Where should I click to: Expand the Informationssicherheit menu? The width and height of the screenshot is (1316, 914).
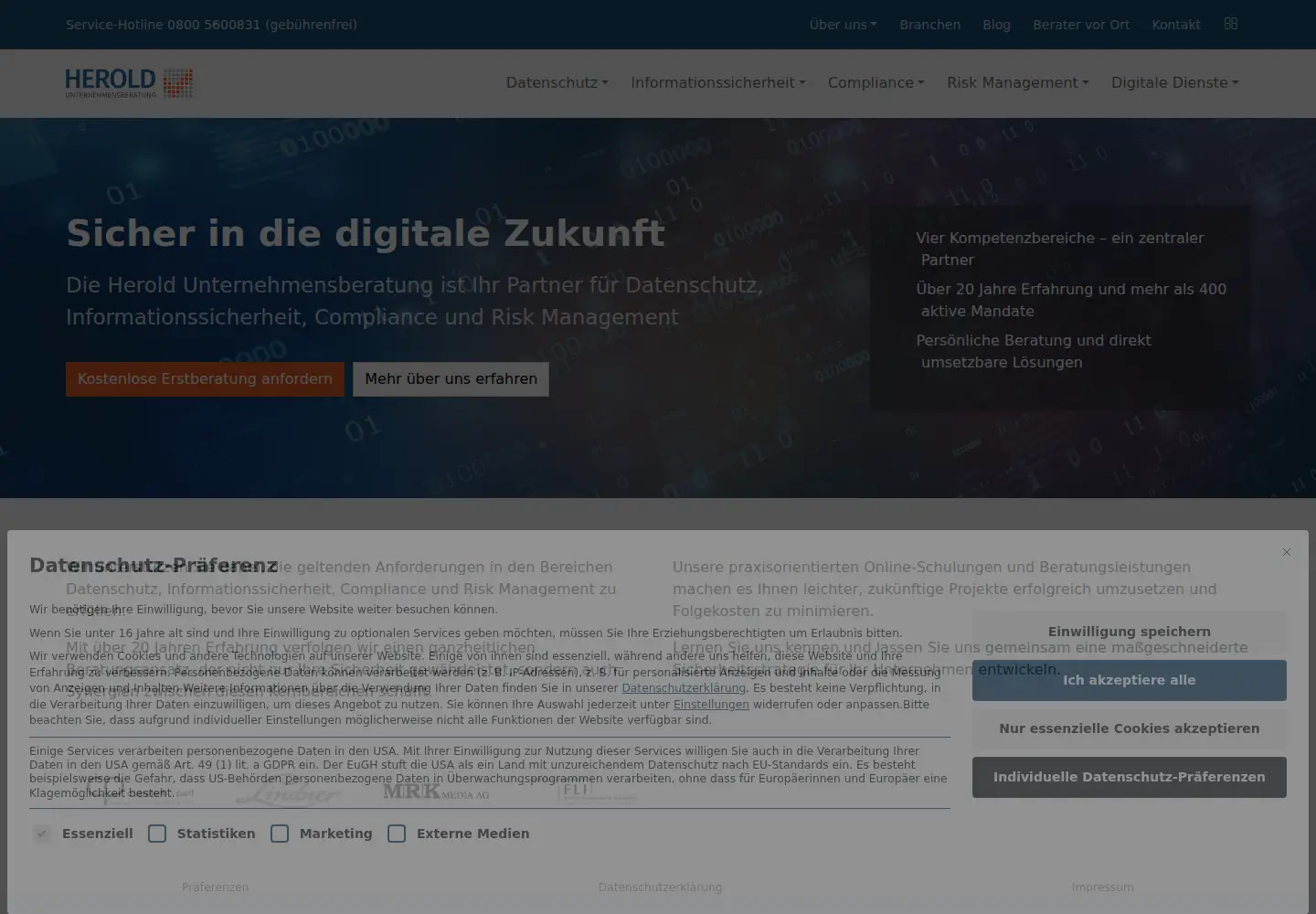pos(718,82)
